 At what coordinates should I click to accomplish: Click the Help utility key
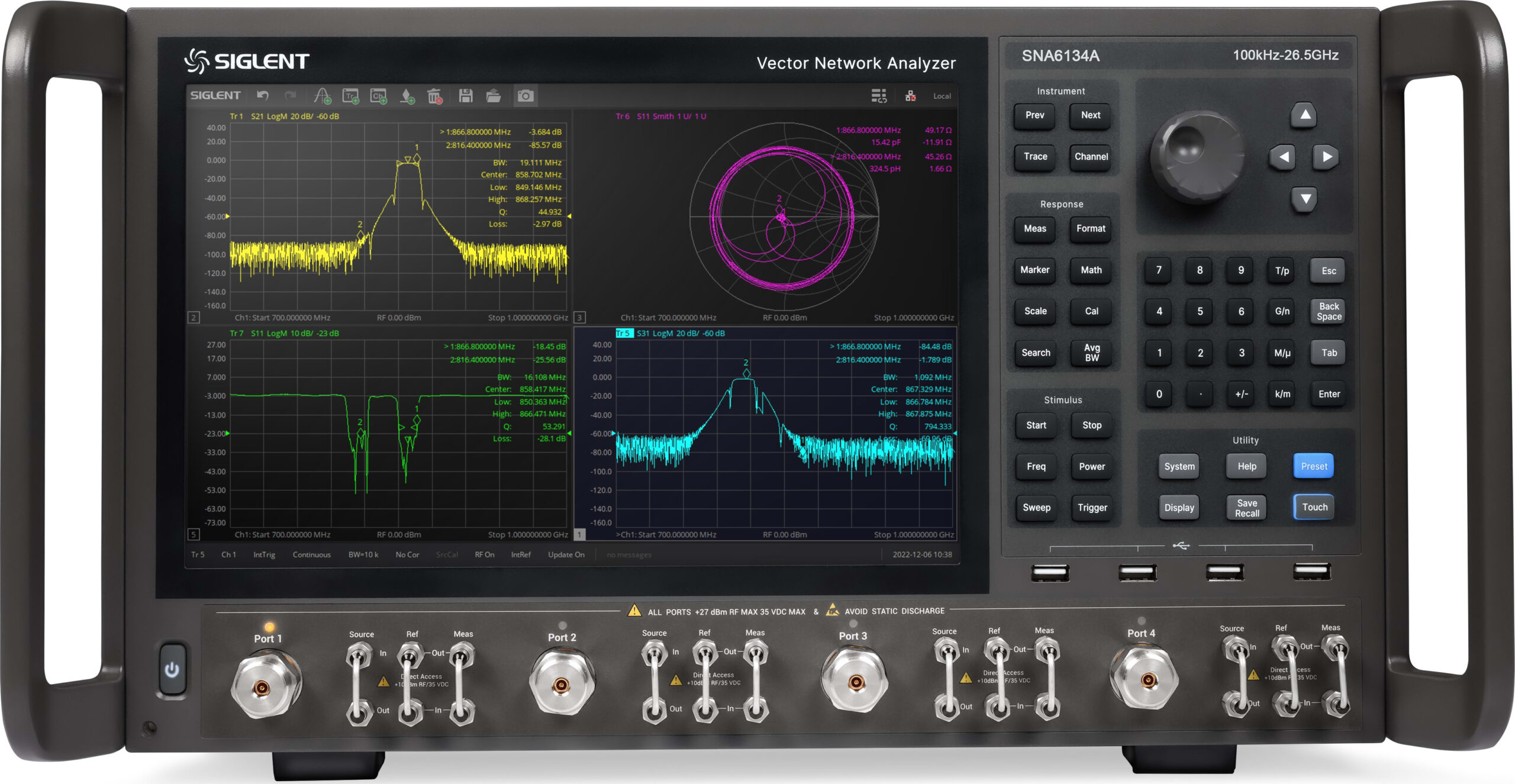pos(1246,467)
